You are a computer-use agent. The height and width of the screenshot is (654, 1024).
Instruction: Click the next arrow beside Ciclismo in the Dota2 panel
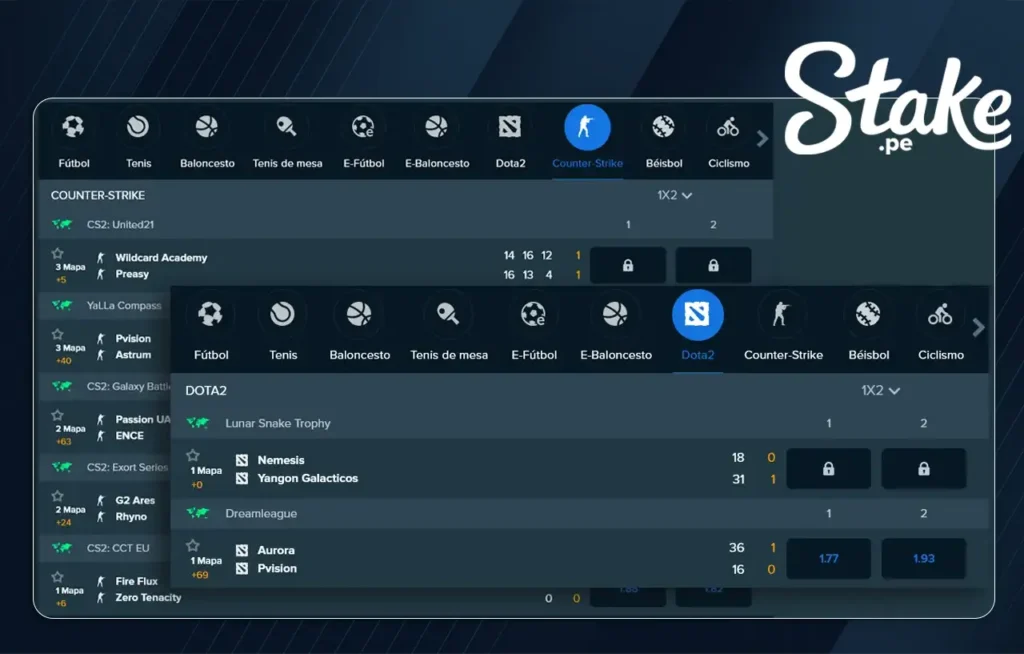978,328
